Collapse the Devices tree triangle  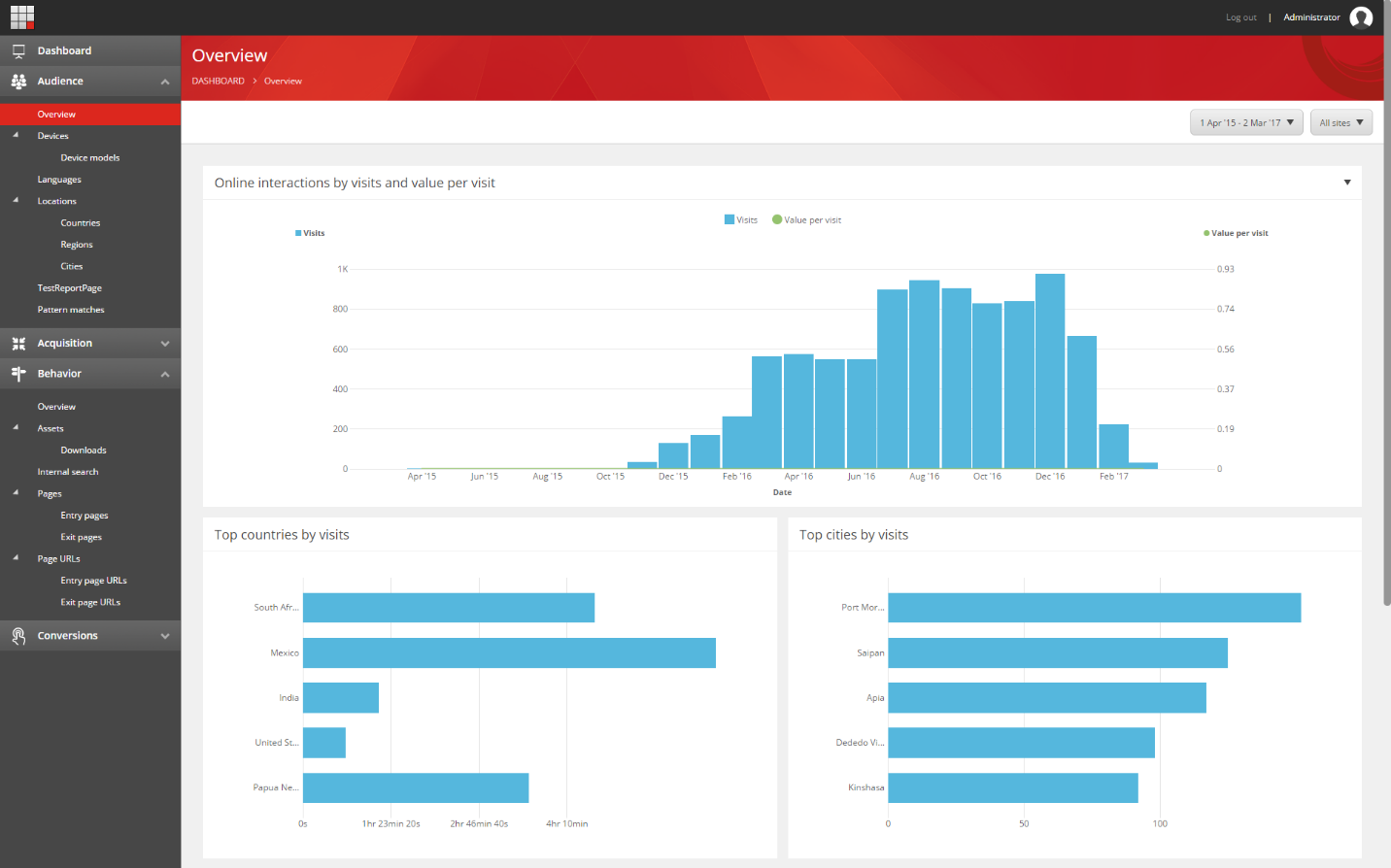click(x=16, y=135)
